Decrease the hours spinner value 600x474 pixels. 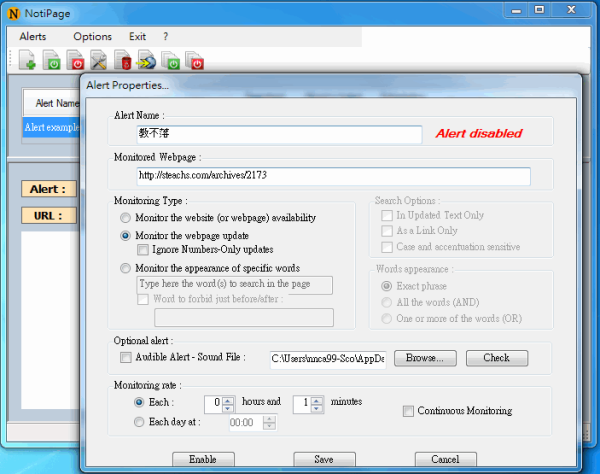coord(228,408)
